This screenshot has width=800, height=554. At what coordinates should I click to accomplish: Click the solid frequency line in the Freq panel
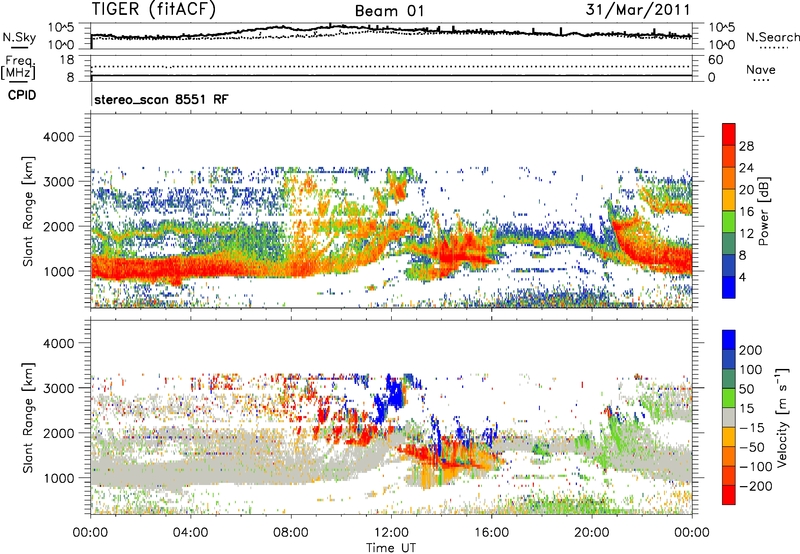click(x=391, y=76)
